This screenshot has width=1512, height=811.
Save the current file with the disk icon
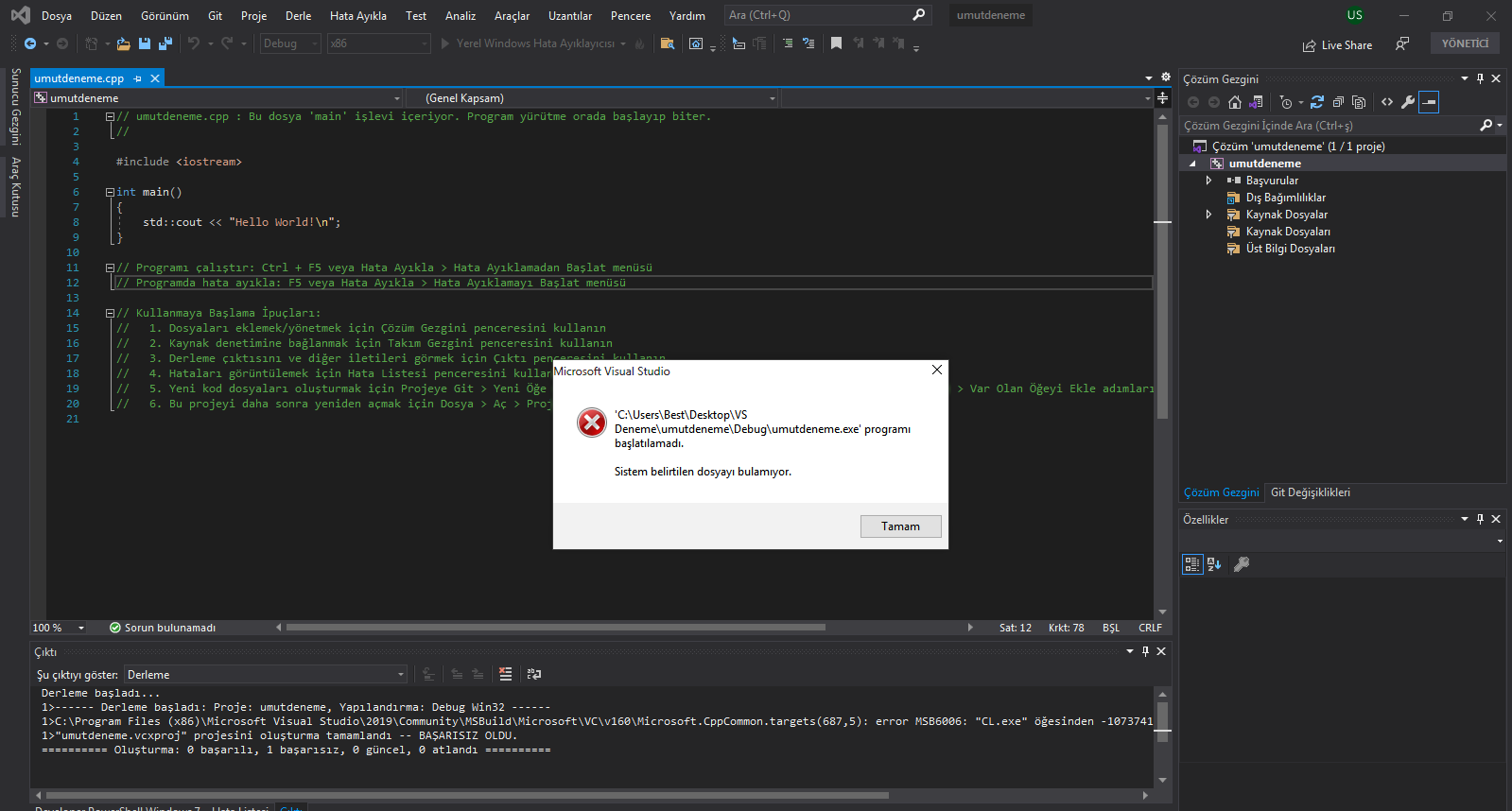(145, 43)
